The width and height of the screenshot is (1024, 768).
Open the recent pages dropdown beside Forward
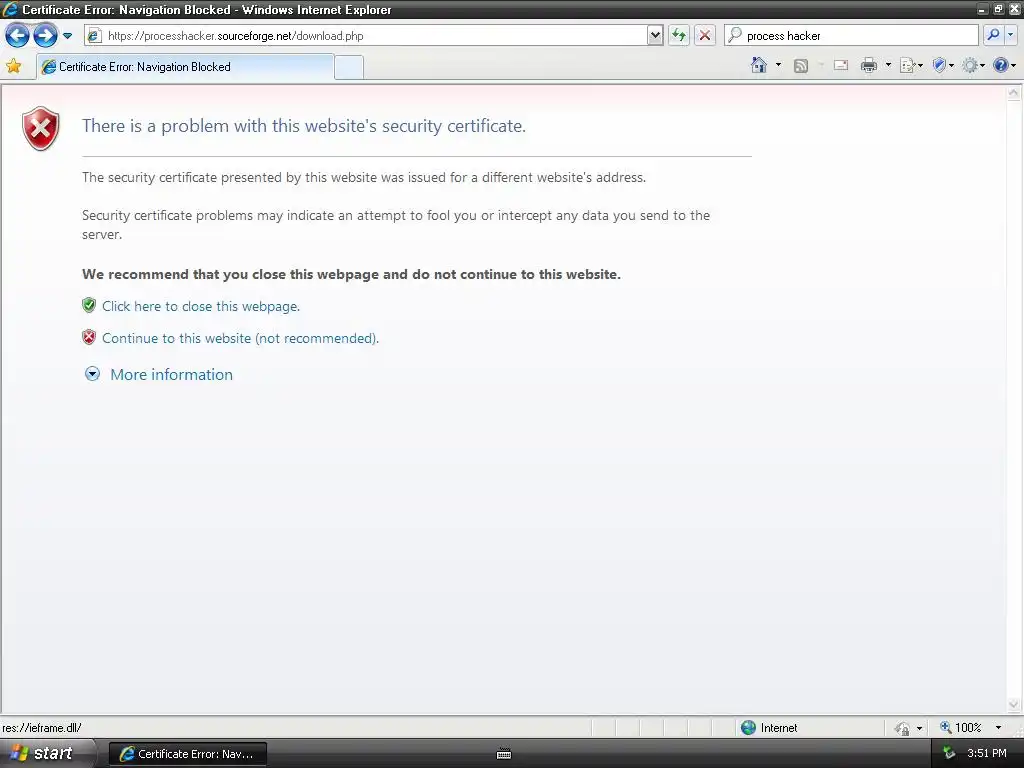pyautogui.click(x=67, y=36)
